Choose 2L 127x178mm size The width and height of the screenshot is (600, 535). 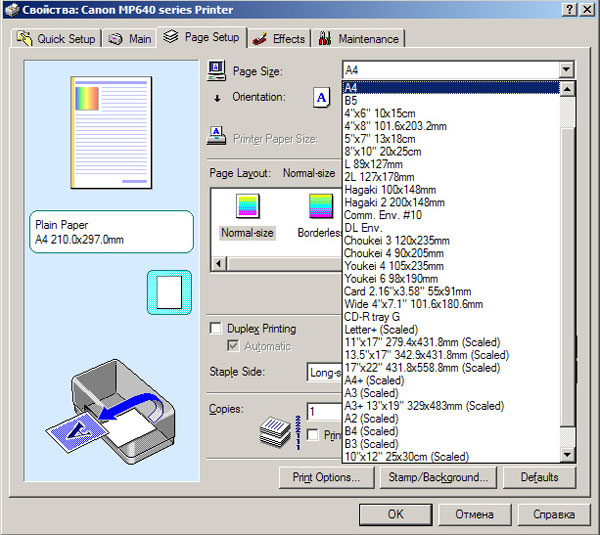click(451, 177)
